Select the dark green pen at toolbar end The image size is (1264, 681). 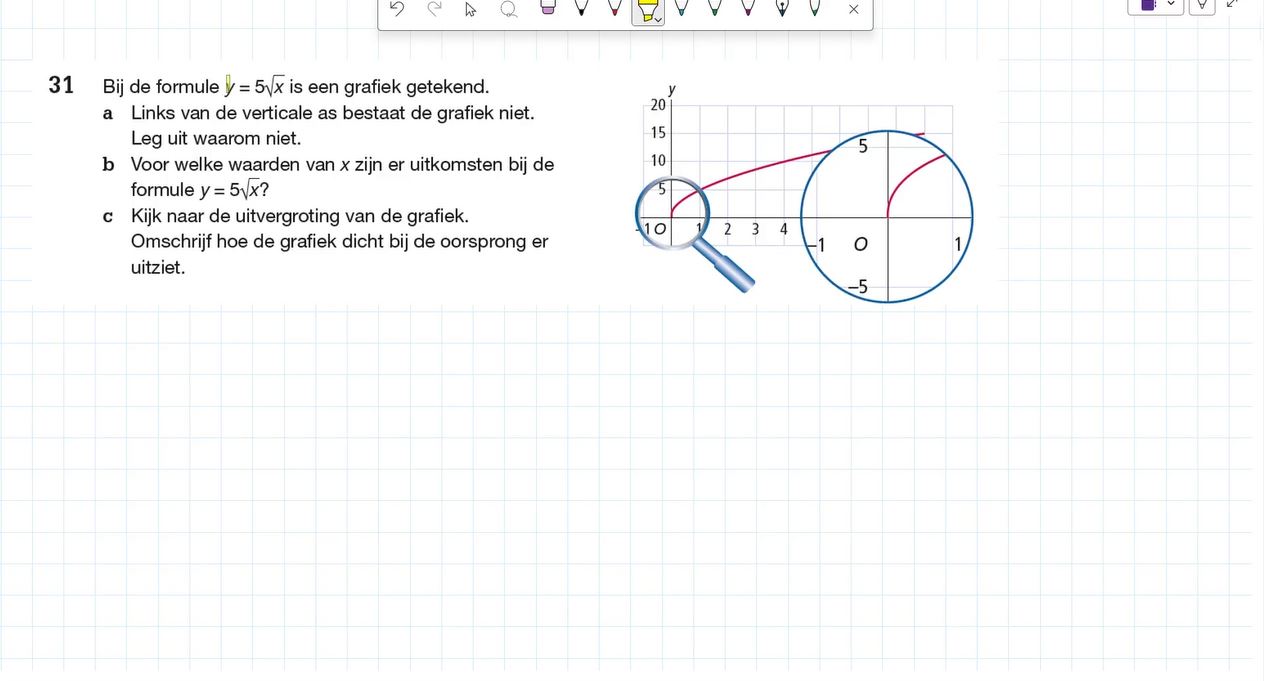815,8
